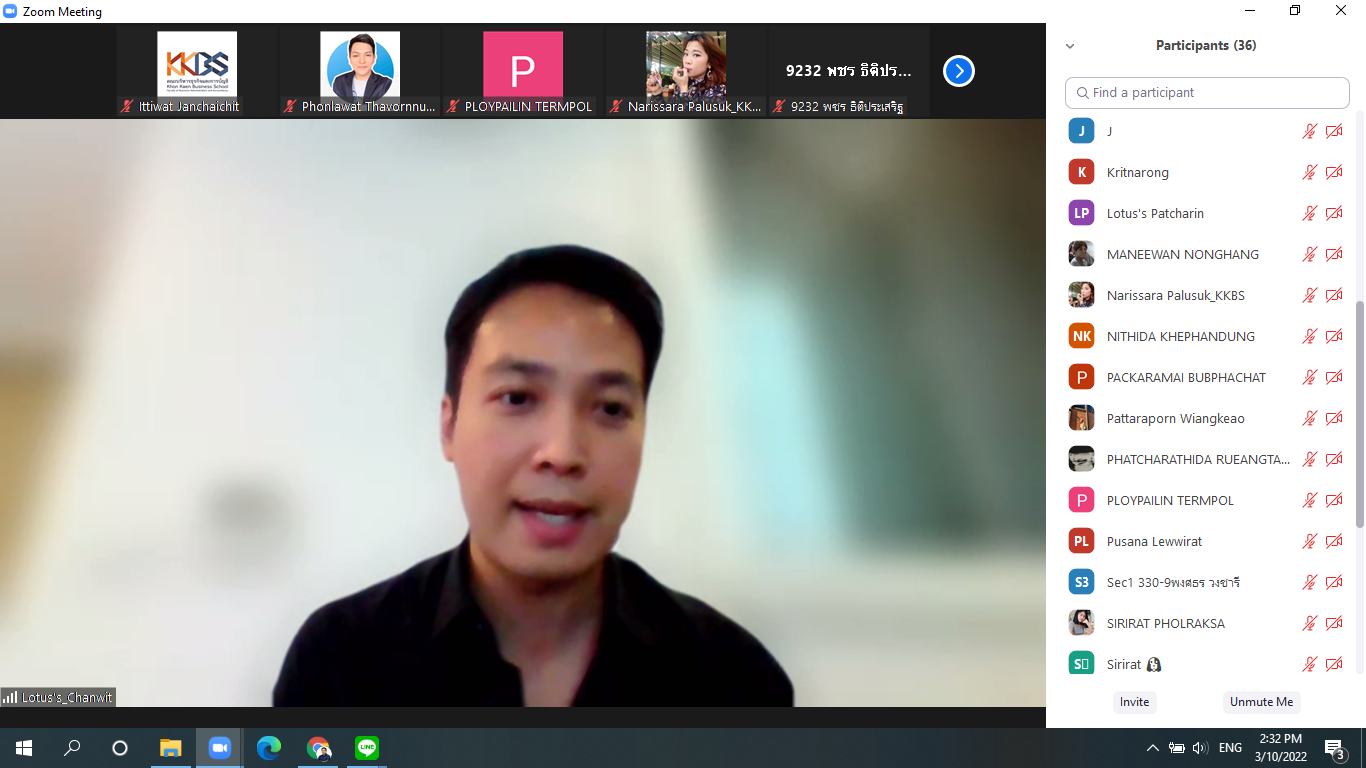Select PLOYPAILIN TERMPOL gallery thumbnail
This screenshot has height=768, width=1366.
tap(523, 72)
